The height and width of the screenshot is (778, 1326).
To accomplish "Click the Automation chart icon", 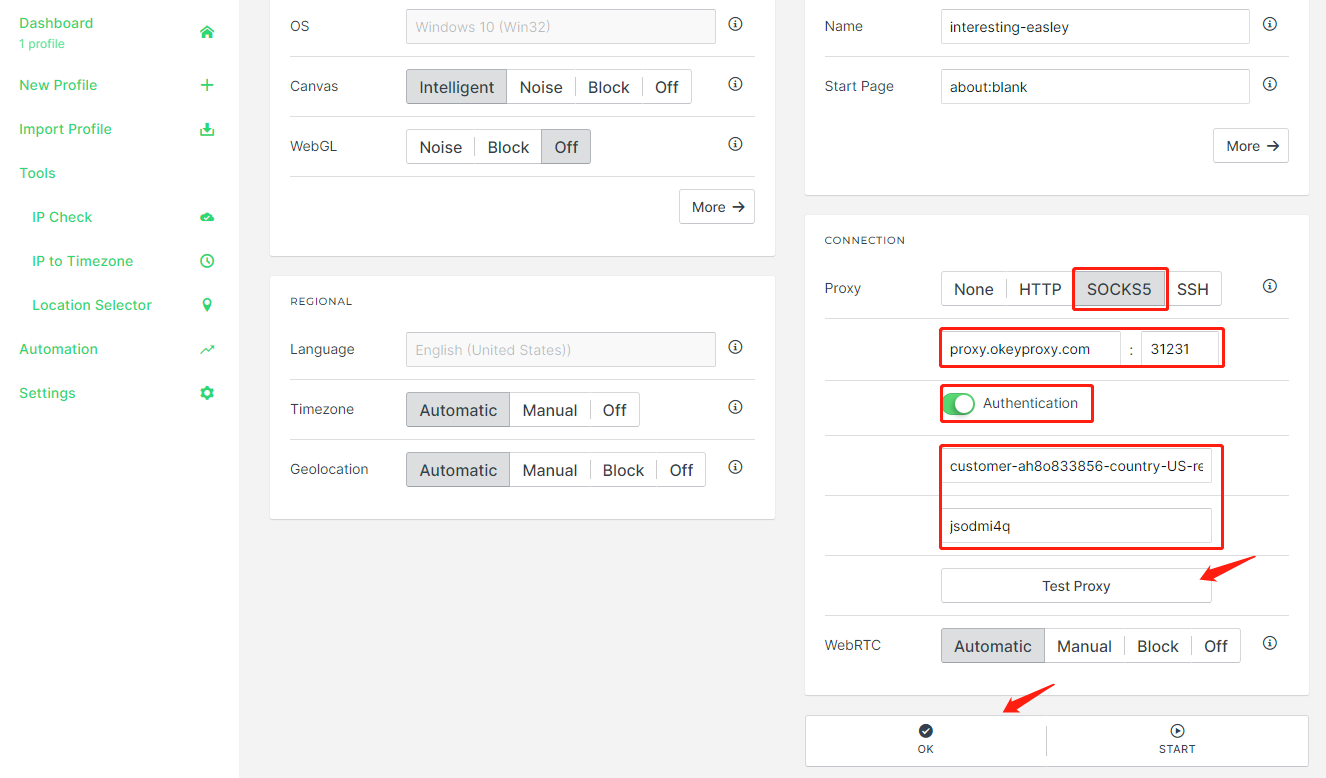I will (x=207, y=349).
